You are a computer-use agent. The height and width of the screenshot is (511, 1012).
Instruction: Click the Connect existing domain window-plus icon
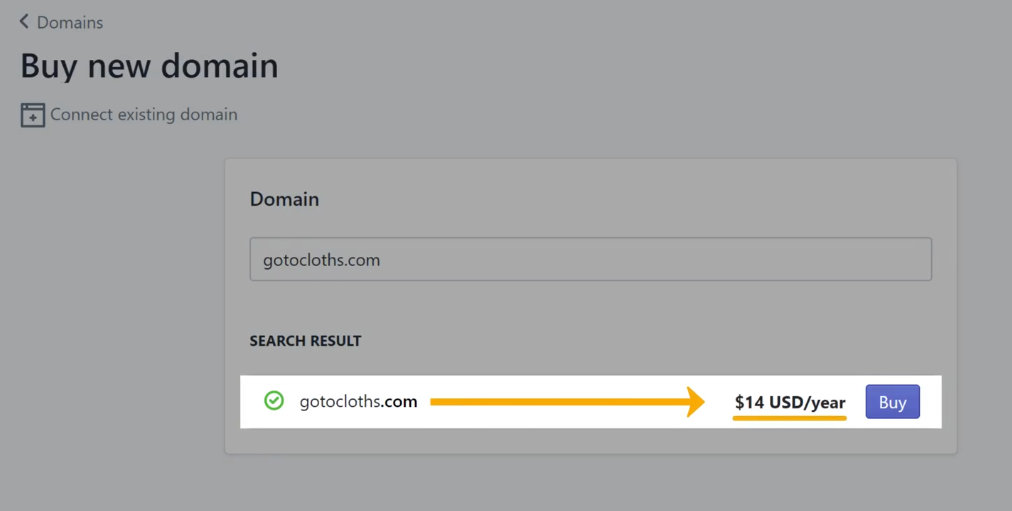coord(32,115)
